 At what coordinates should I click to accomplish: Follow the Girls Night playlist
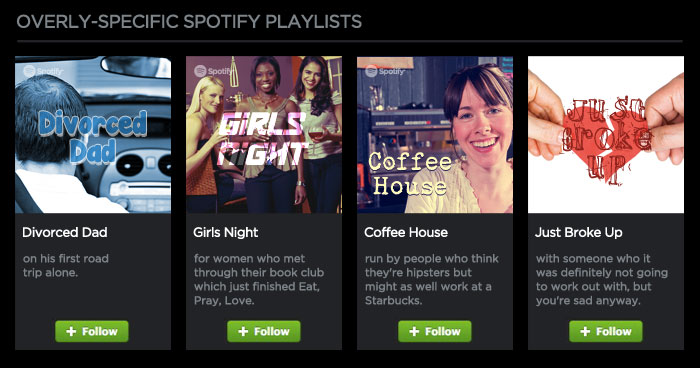click(x=263, y=331)
